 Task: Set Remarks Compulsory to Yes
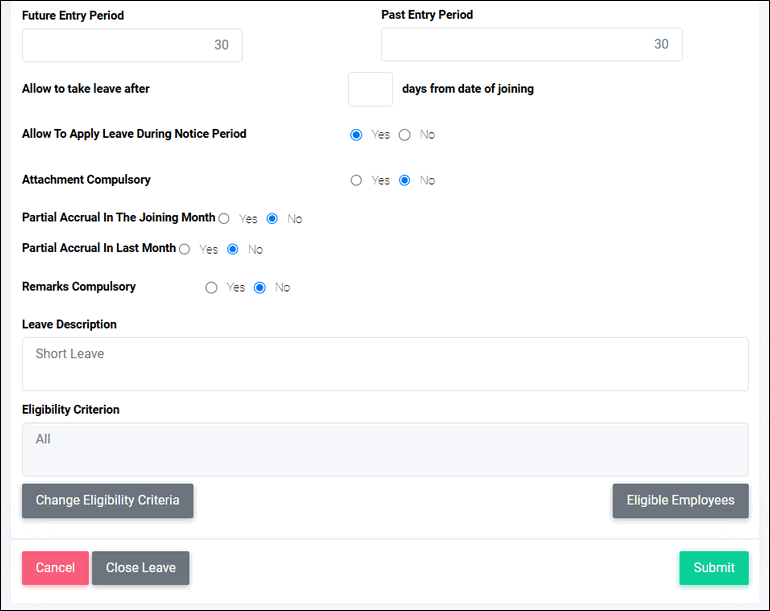211,287
